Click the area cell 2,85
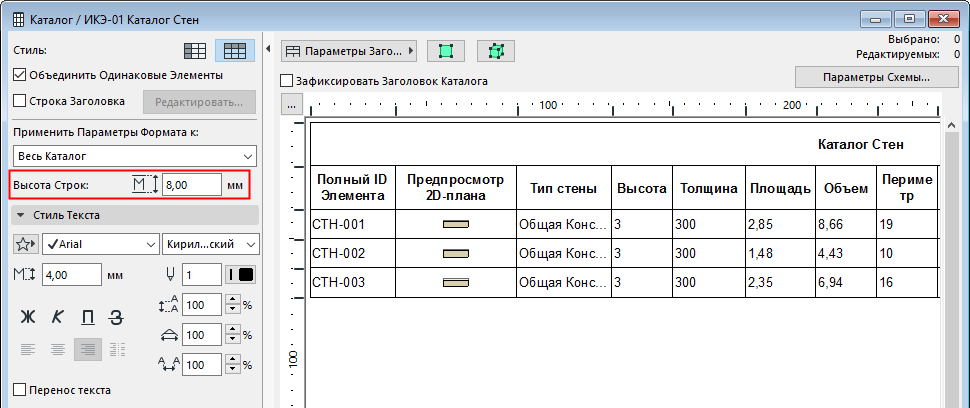Viewport: 970px width, 408px height. tap(780, 224)
